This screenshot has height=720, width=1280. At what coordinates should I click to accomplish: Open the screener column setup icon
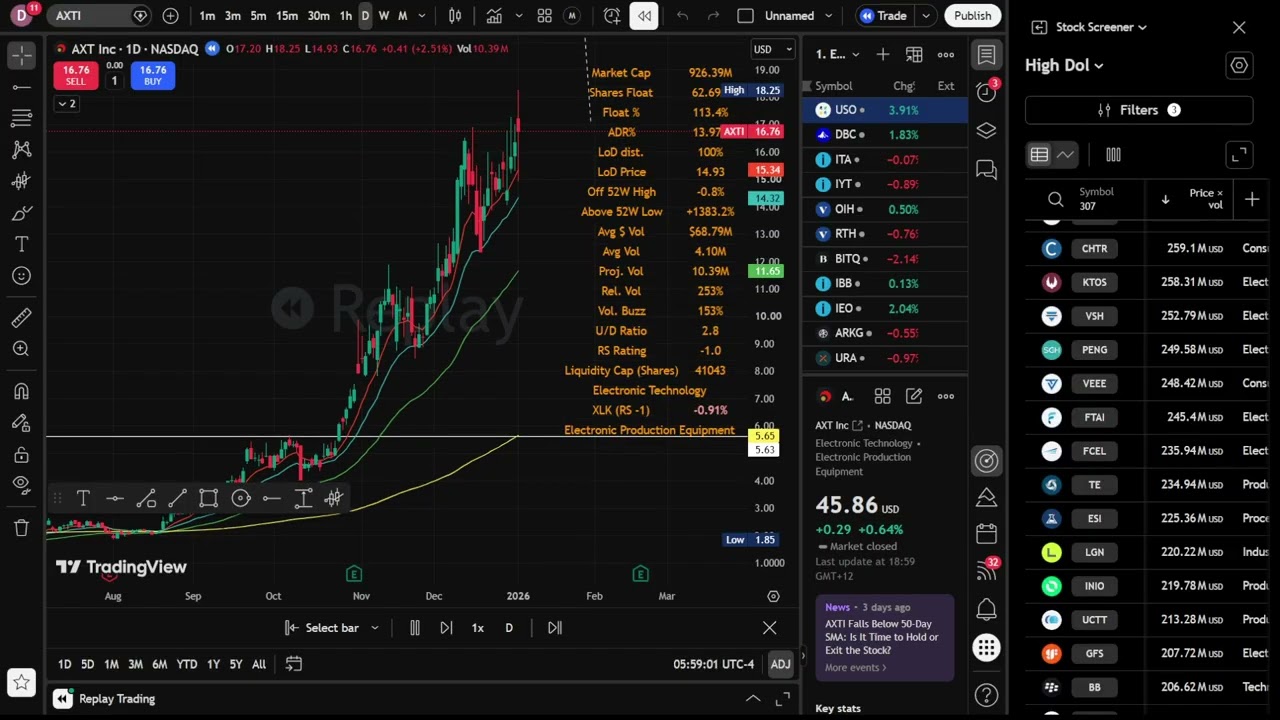click(x=1113, y=155)
